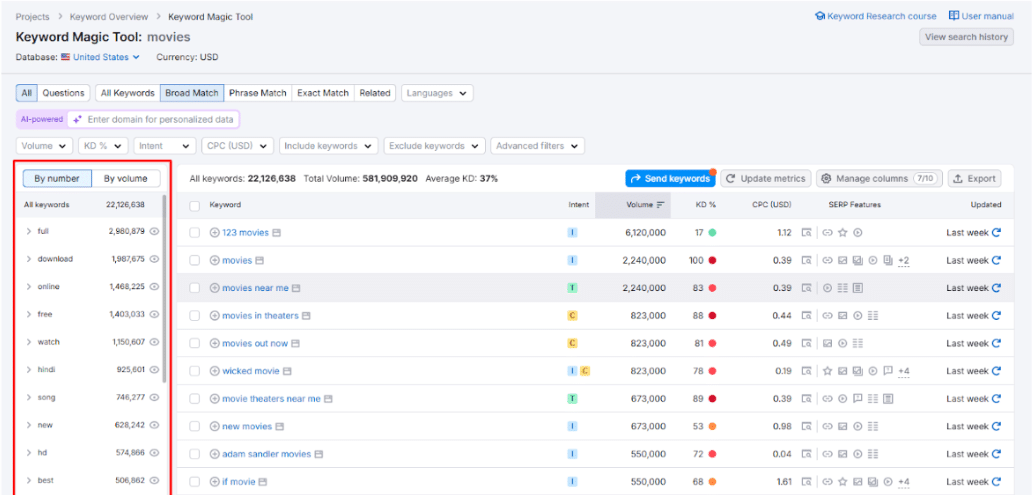Open the Intent filter dropdown
Viewport: 1035px width, 495px height.
pos(165,146)
